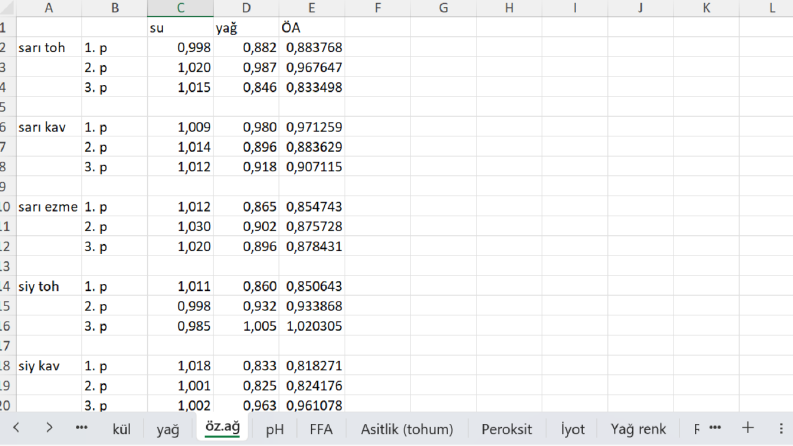Click su value 1,009
The height and width of the screenshot is (446, 793).
point(181,127)
